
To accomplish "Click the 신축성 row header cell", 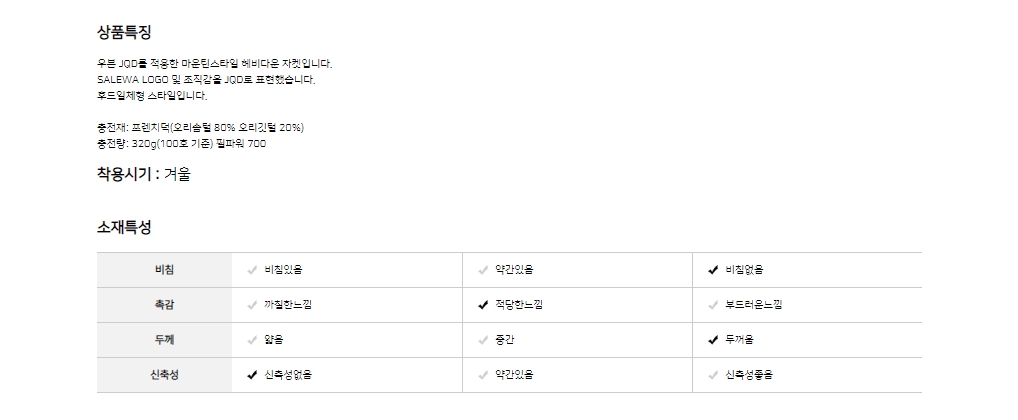I will 164,375.
